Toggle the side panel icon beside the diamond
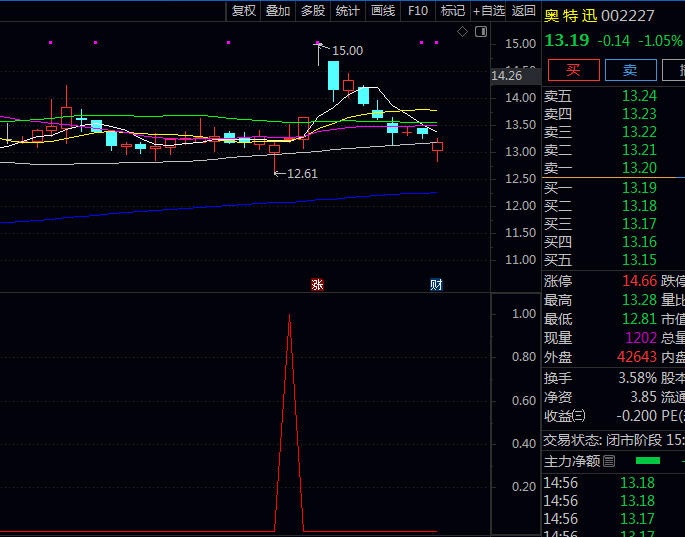Screen dimensions: 685x537 click(481, 32)
